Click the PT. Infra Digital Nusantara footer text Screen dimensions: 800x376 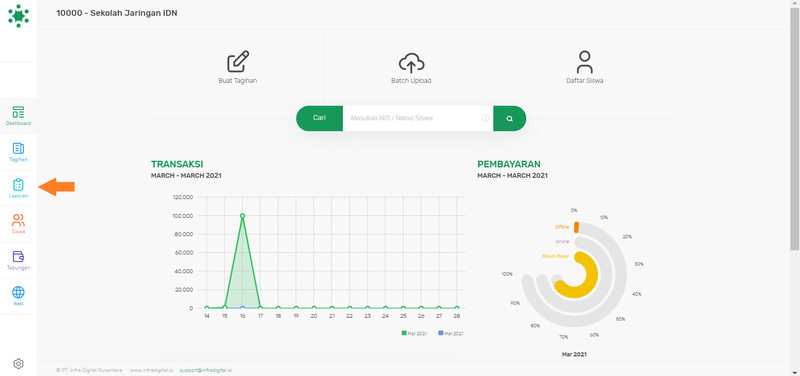[89, 370]
